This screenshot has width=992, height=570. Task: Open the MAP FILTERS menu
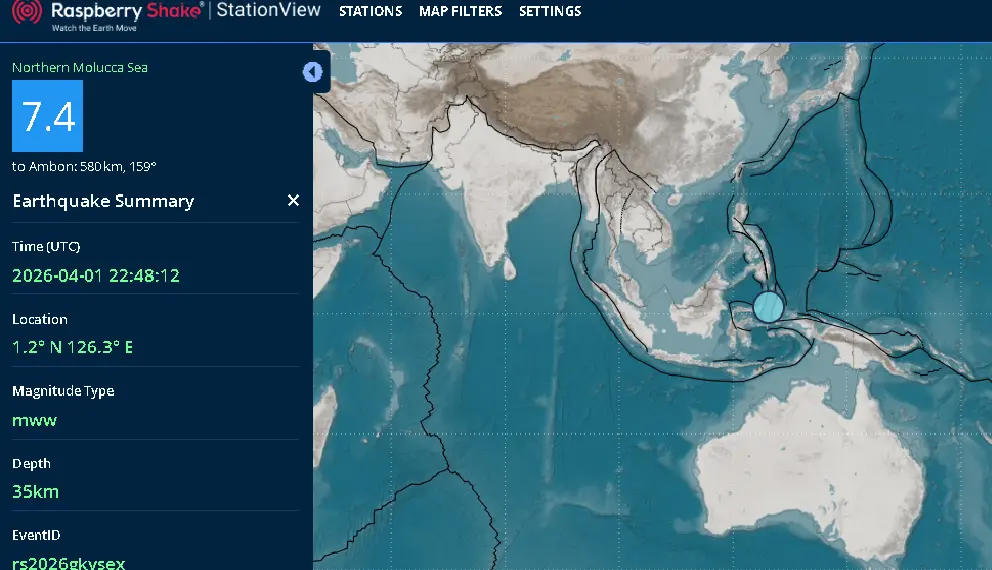pyautogui.click(x=460, y=12)
